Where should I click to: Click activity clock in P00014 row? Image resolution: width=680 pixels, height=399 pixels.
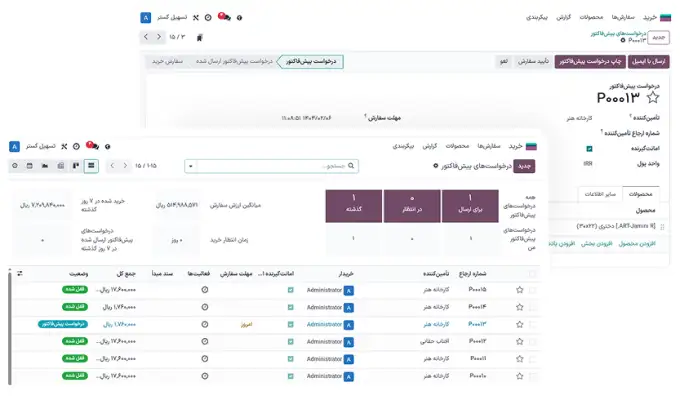click(205, 307)
